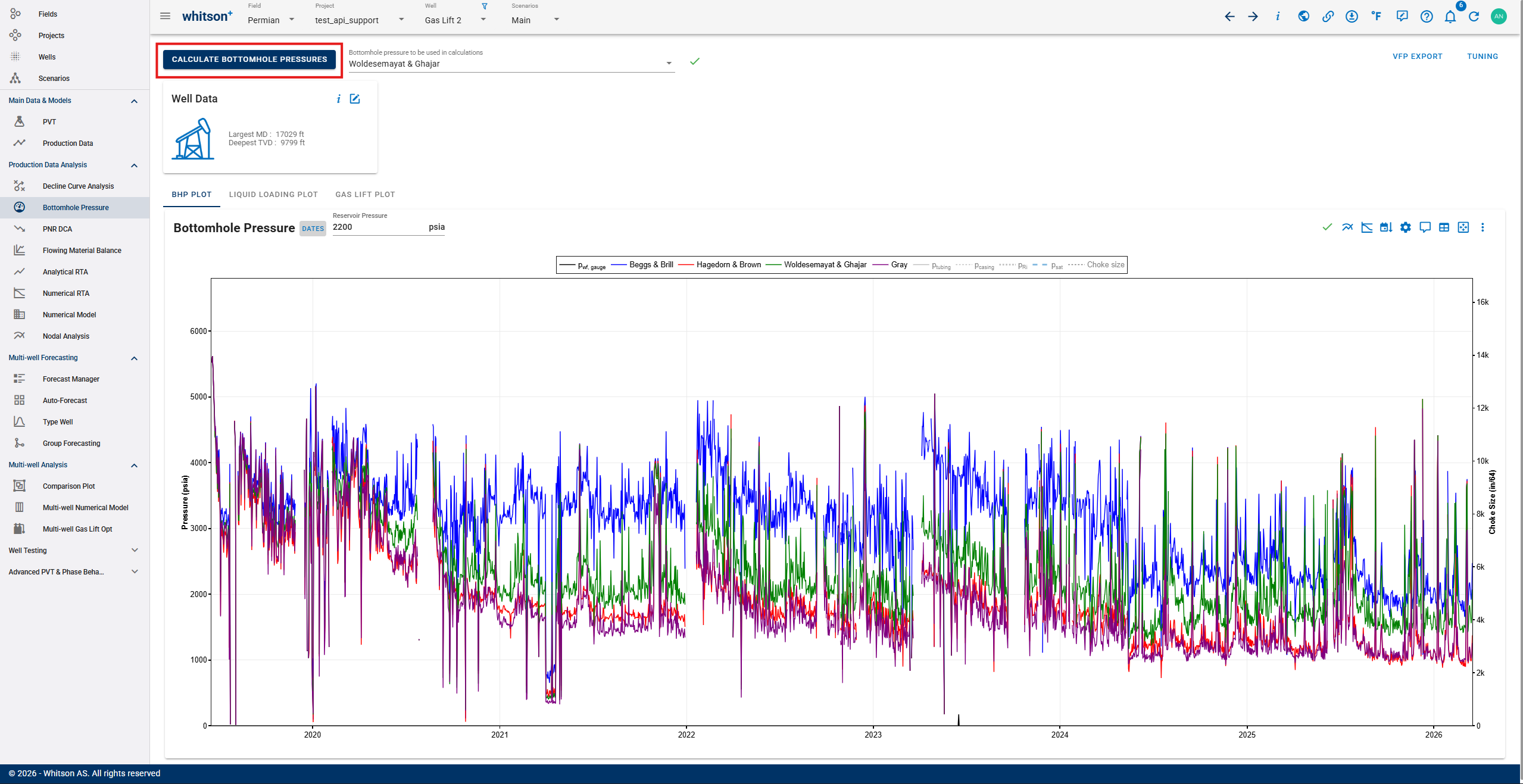Click the chart table view icon
The height and width of the screenshot is (784, 1523).
(1444, 227)
